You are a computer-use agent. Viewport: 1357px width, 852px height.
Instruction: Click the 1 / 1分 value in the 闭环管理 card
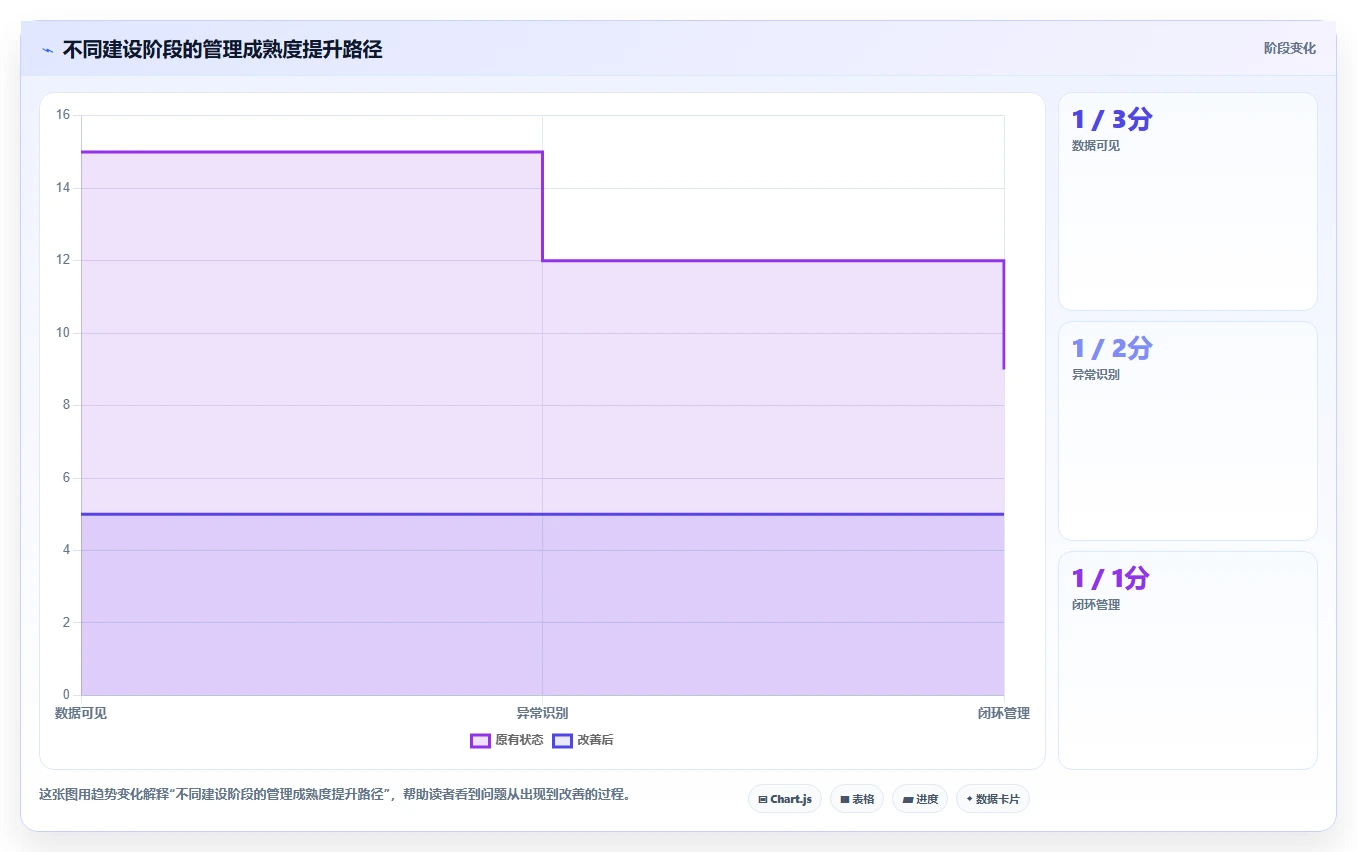pyautogui.click(x=1111, y=579)
